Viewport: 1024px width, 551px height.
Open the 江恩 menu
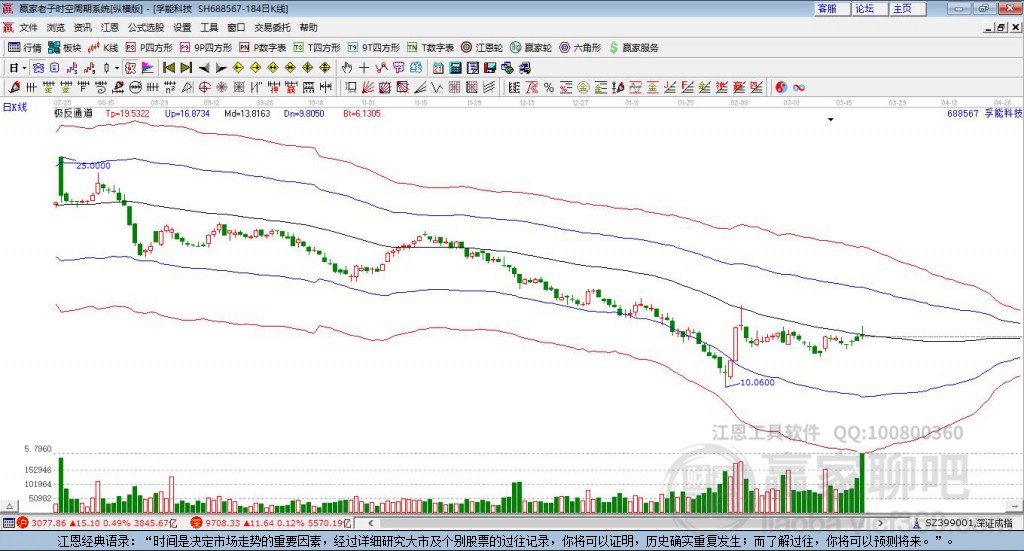pyautogui.click(x=110, y=27)
